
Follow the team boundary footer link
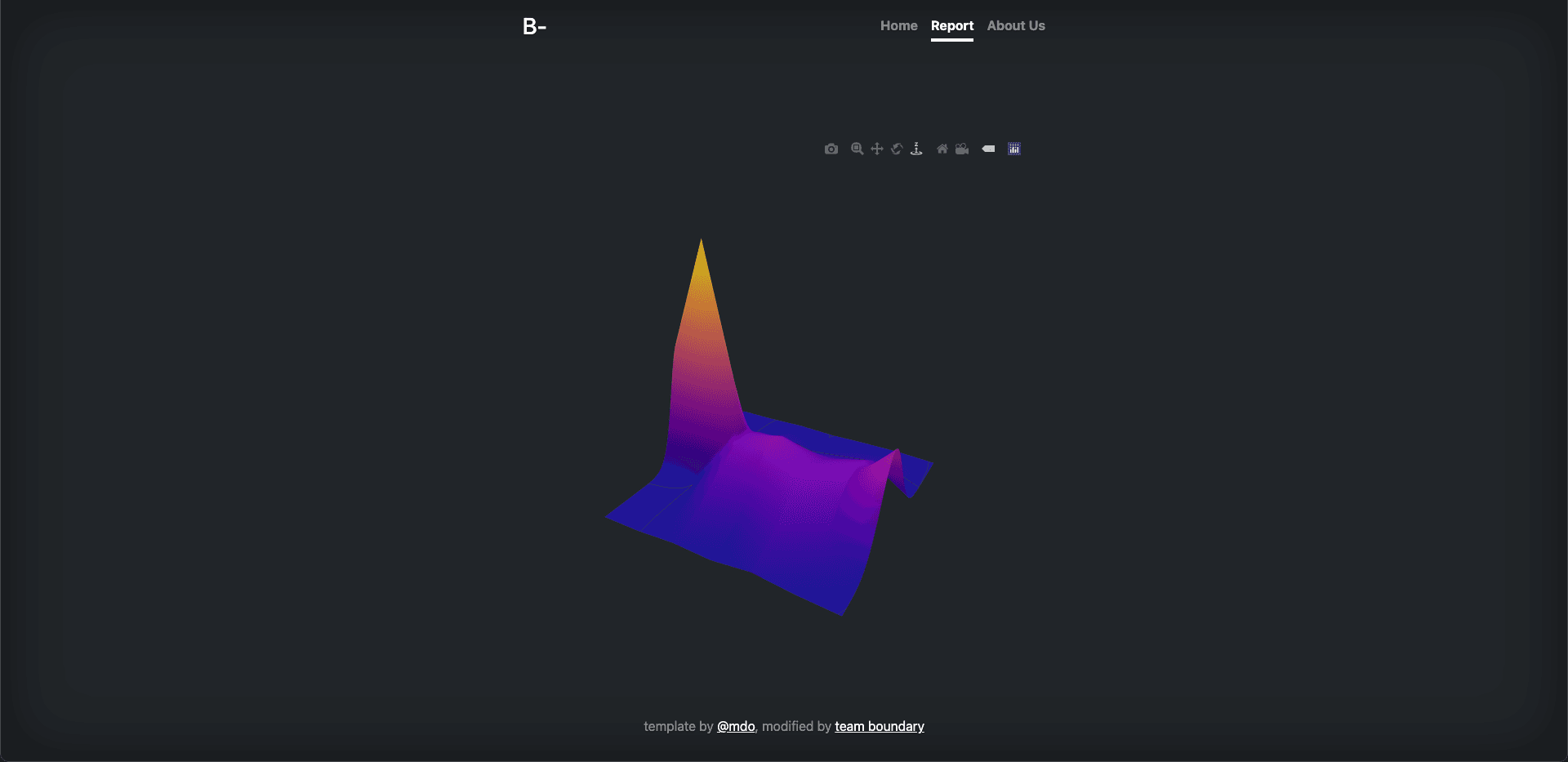pos(880,726)
